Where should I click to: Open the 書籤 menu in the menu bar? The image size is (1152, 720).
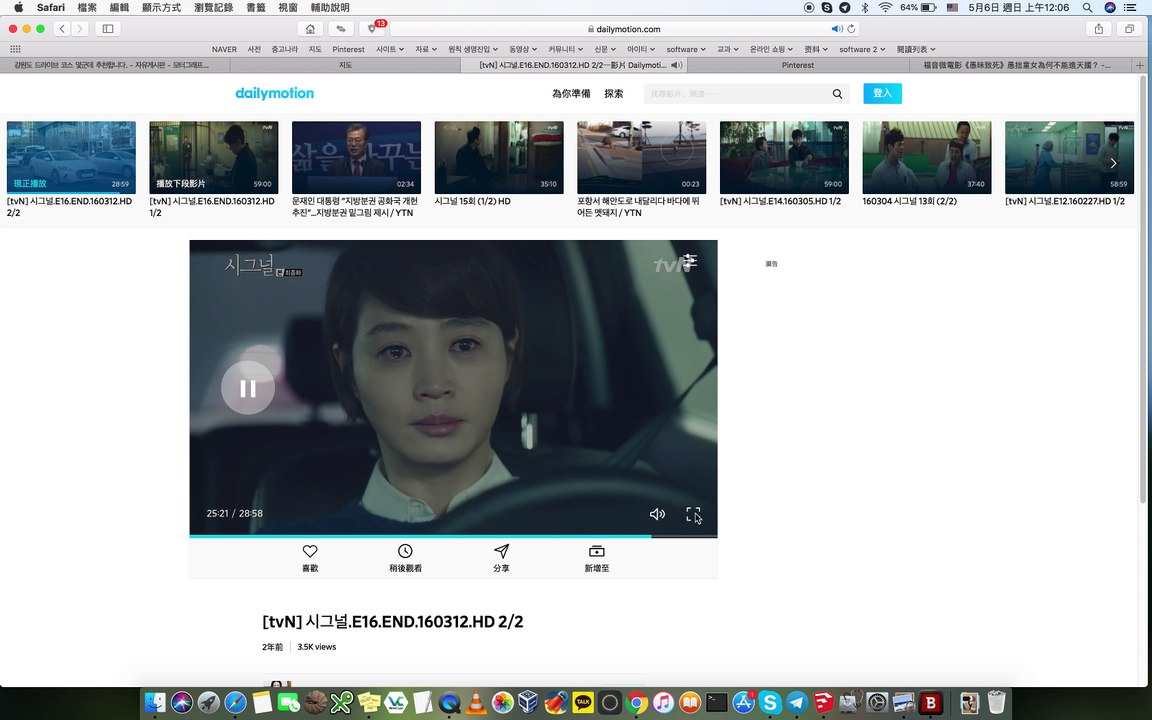256,7
